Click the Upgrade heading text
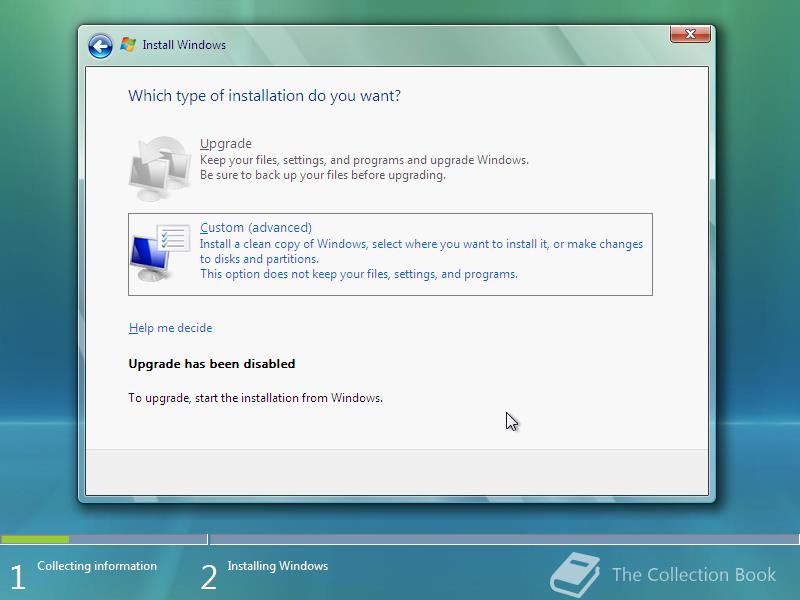 (224, 143)
